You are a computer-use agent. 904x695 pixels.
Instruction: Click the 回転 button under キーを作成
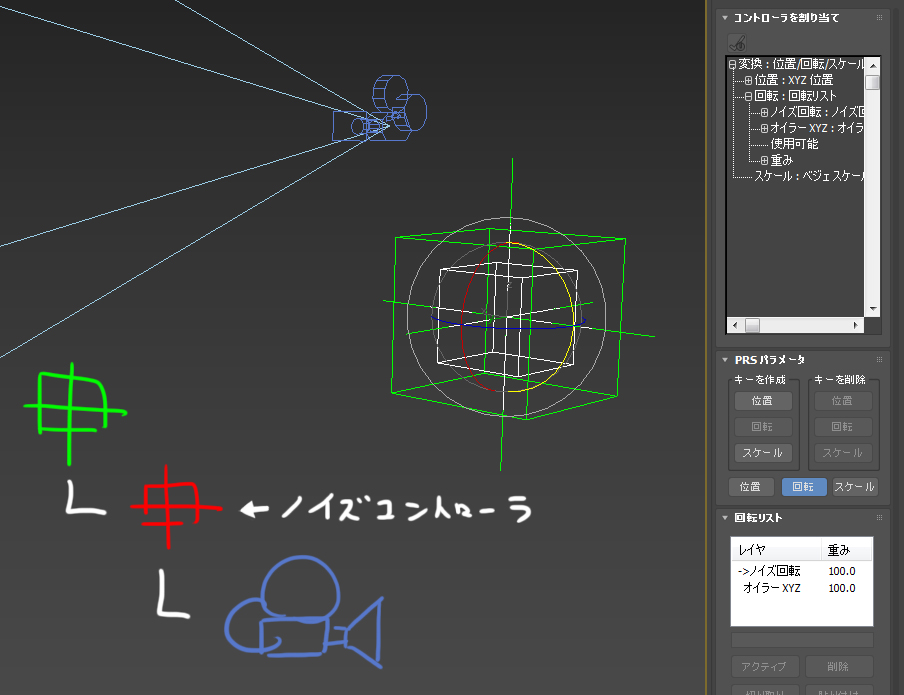[x=763, y=427]
